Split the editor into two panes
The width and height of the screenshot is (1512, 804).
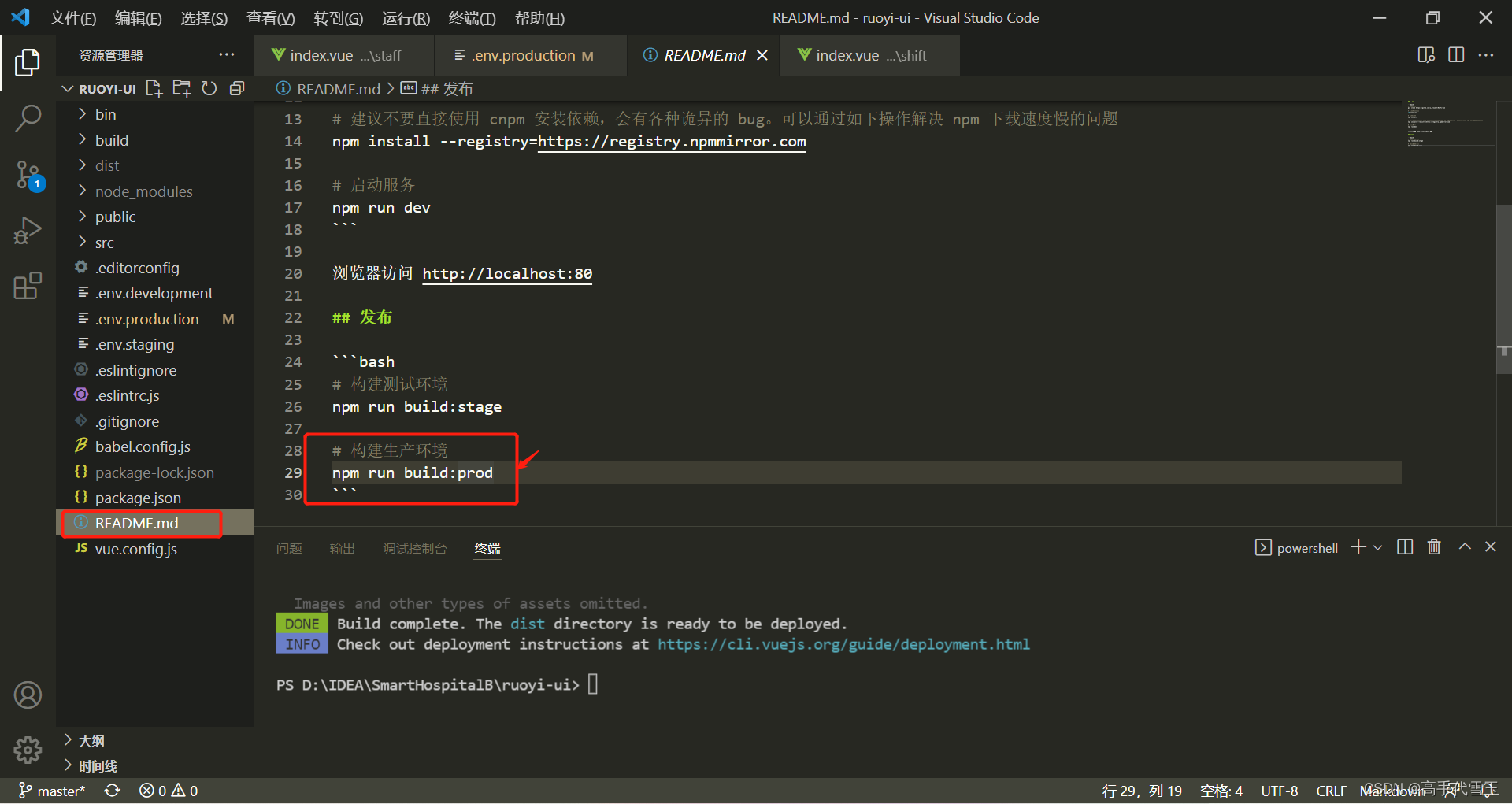pyautogui.click(x=1455, y=55)
